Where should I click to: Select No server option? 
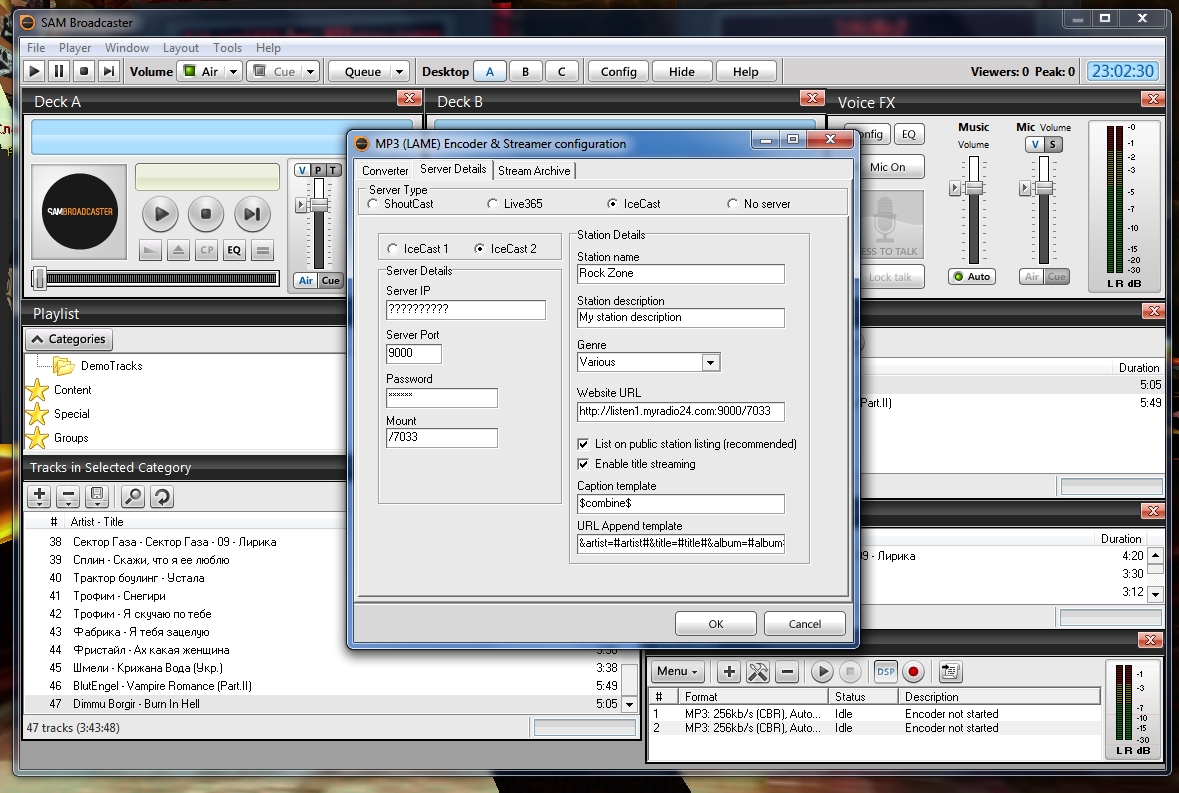pos(732,204)
